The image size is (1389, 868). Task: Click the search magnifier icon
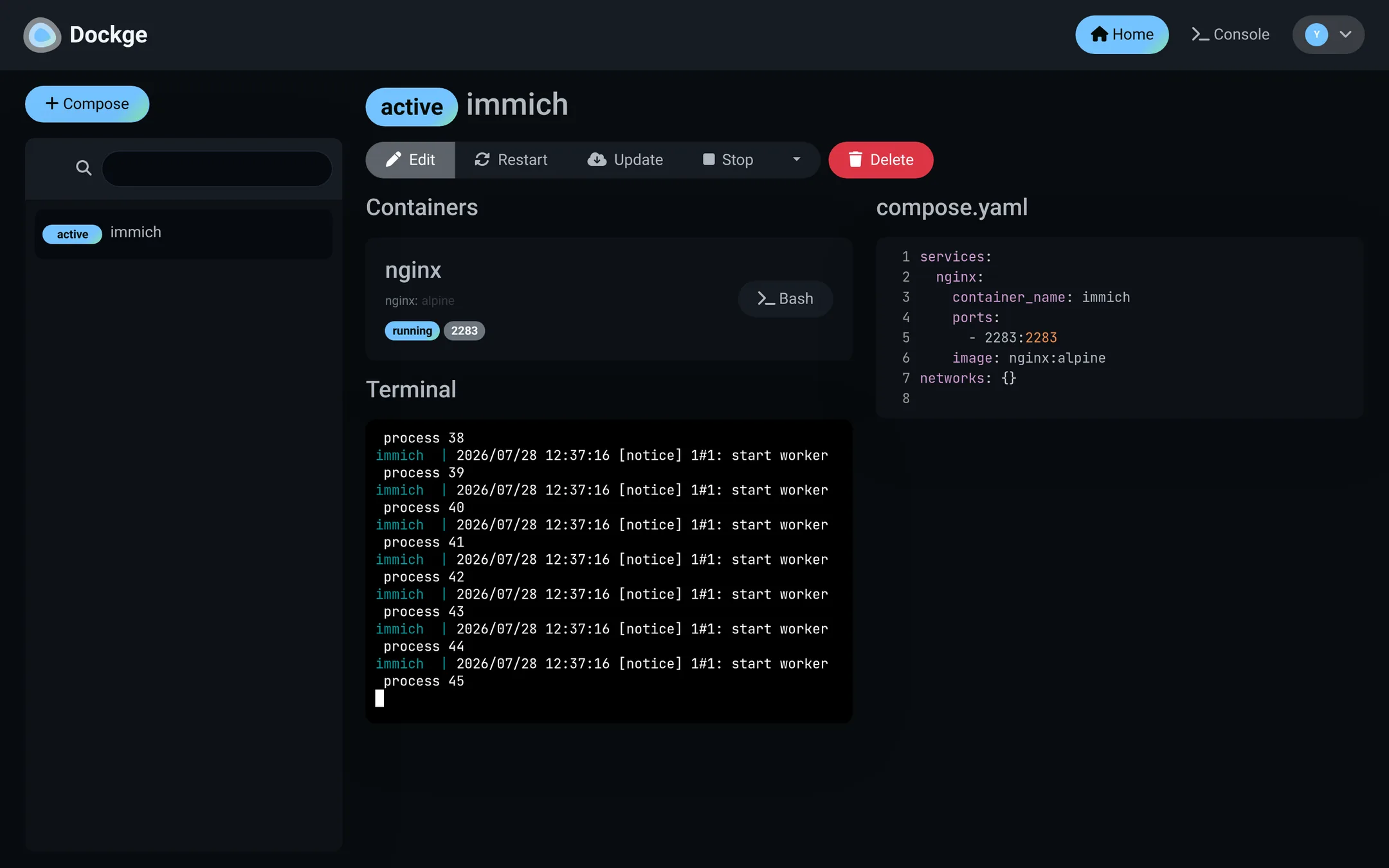click(x=84, y=168)
